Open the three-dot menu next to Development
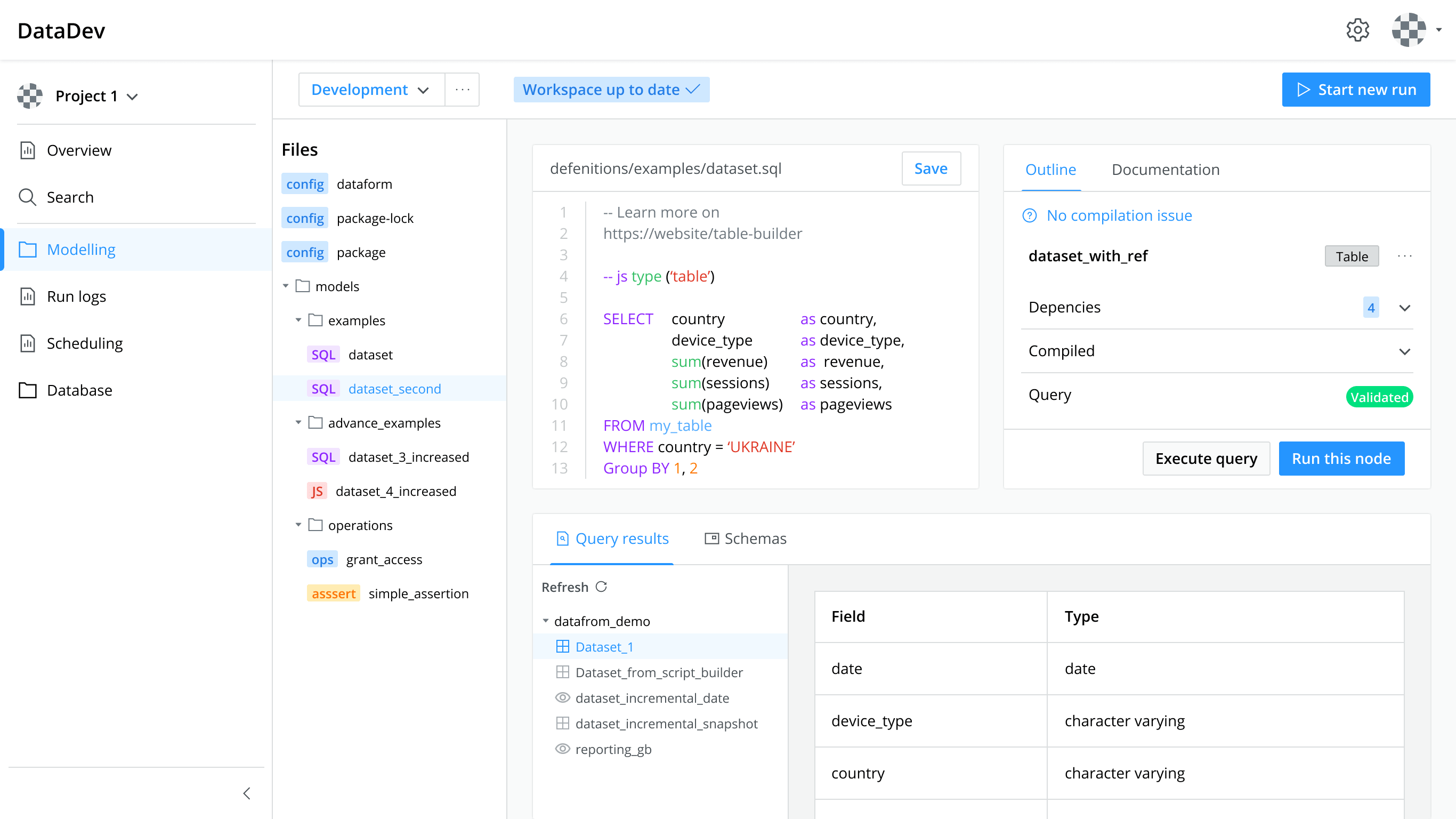 [x=463, y=90]
